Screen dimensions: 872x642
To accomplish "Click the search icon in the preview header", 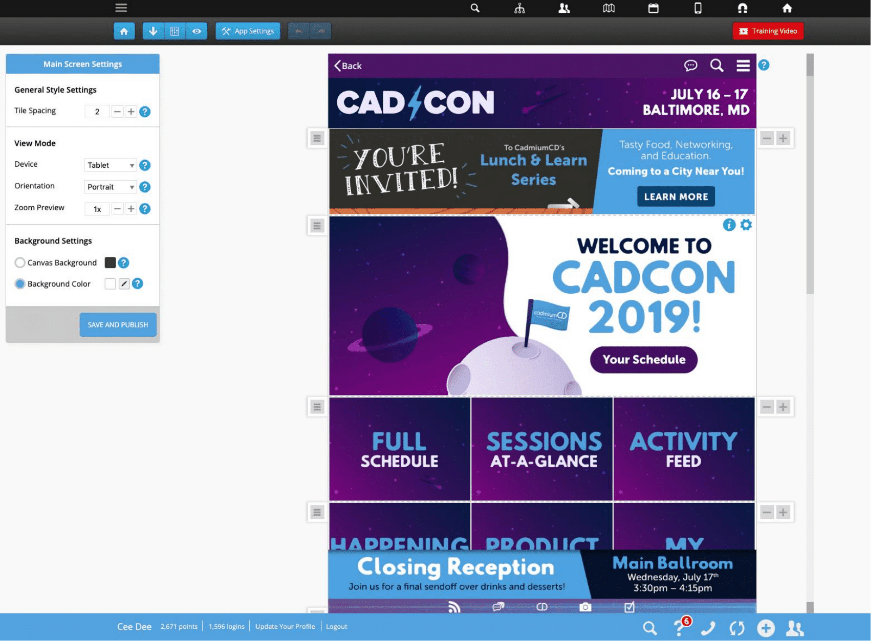I will point(717,66).
